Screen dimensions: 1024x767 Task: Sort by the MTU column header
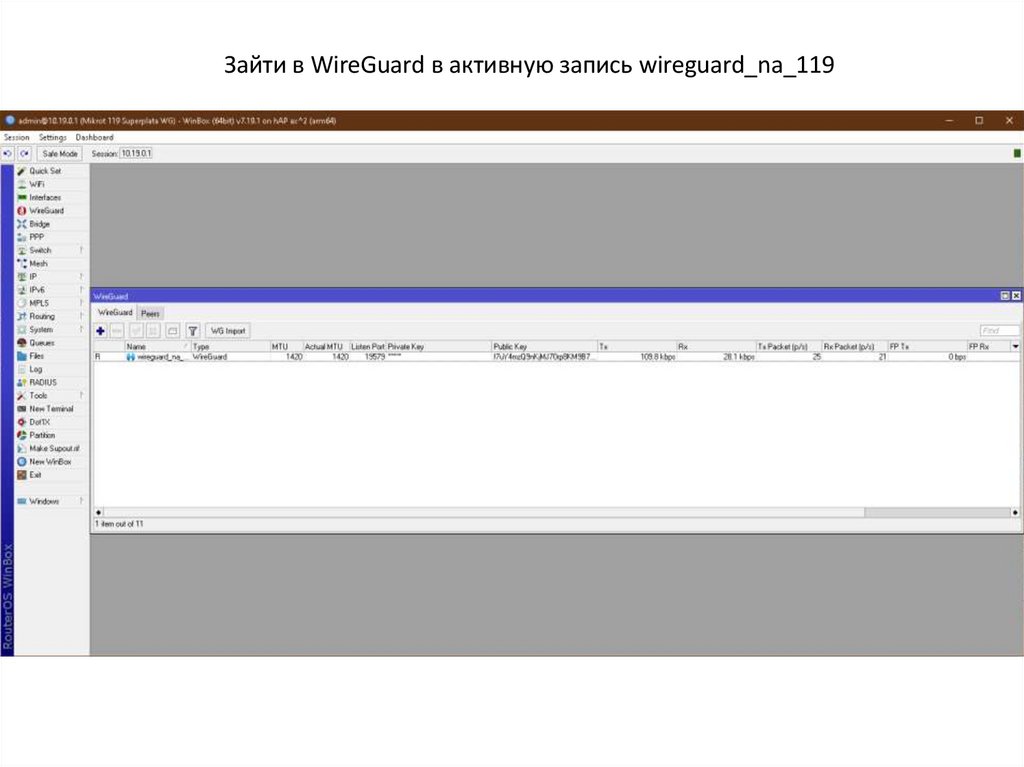[287, 346]
